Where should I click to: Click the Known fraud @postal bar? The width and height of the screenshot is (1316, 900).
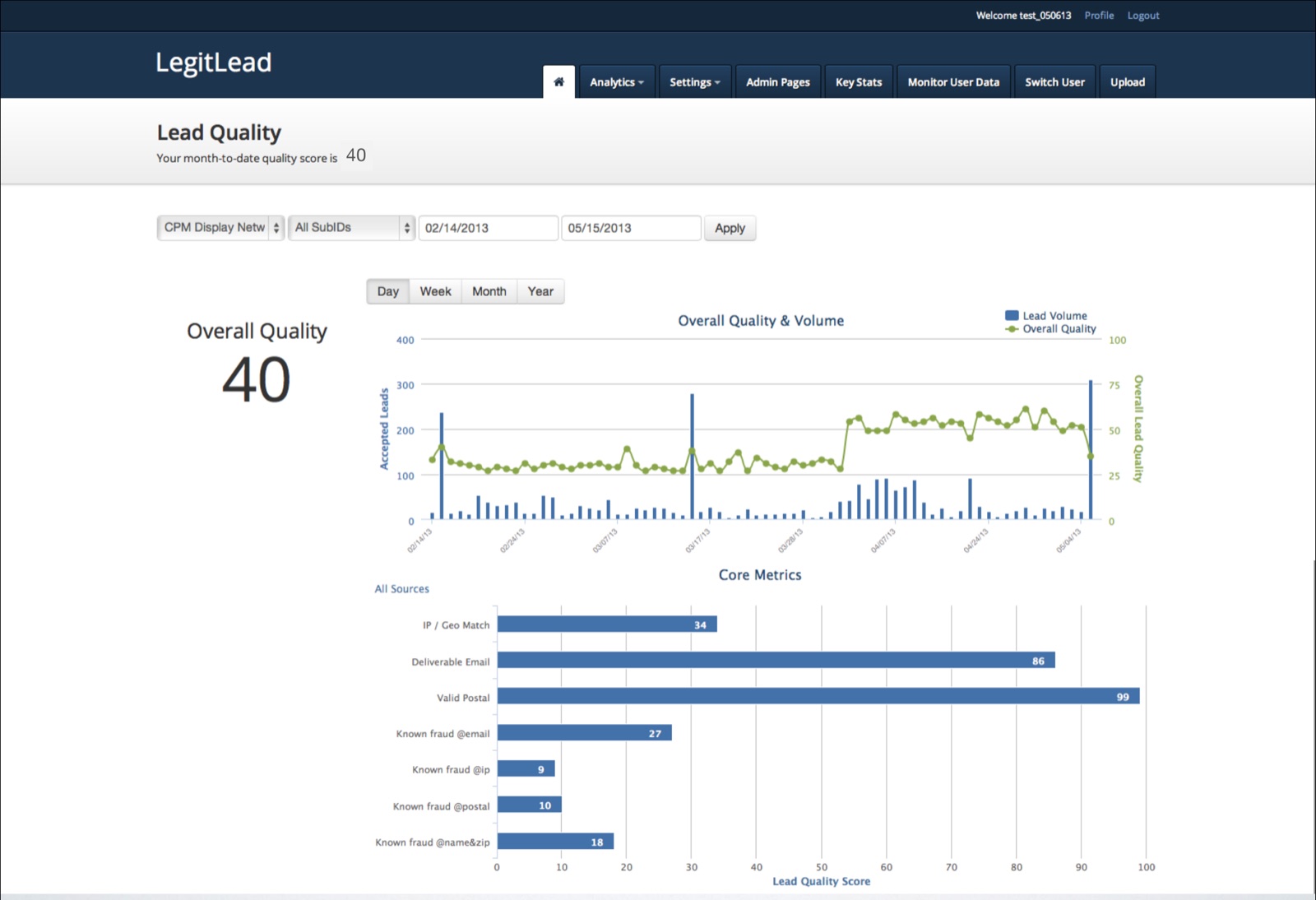click(x=530, y=805)
